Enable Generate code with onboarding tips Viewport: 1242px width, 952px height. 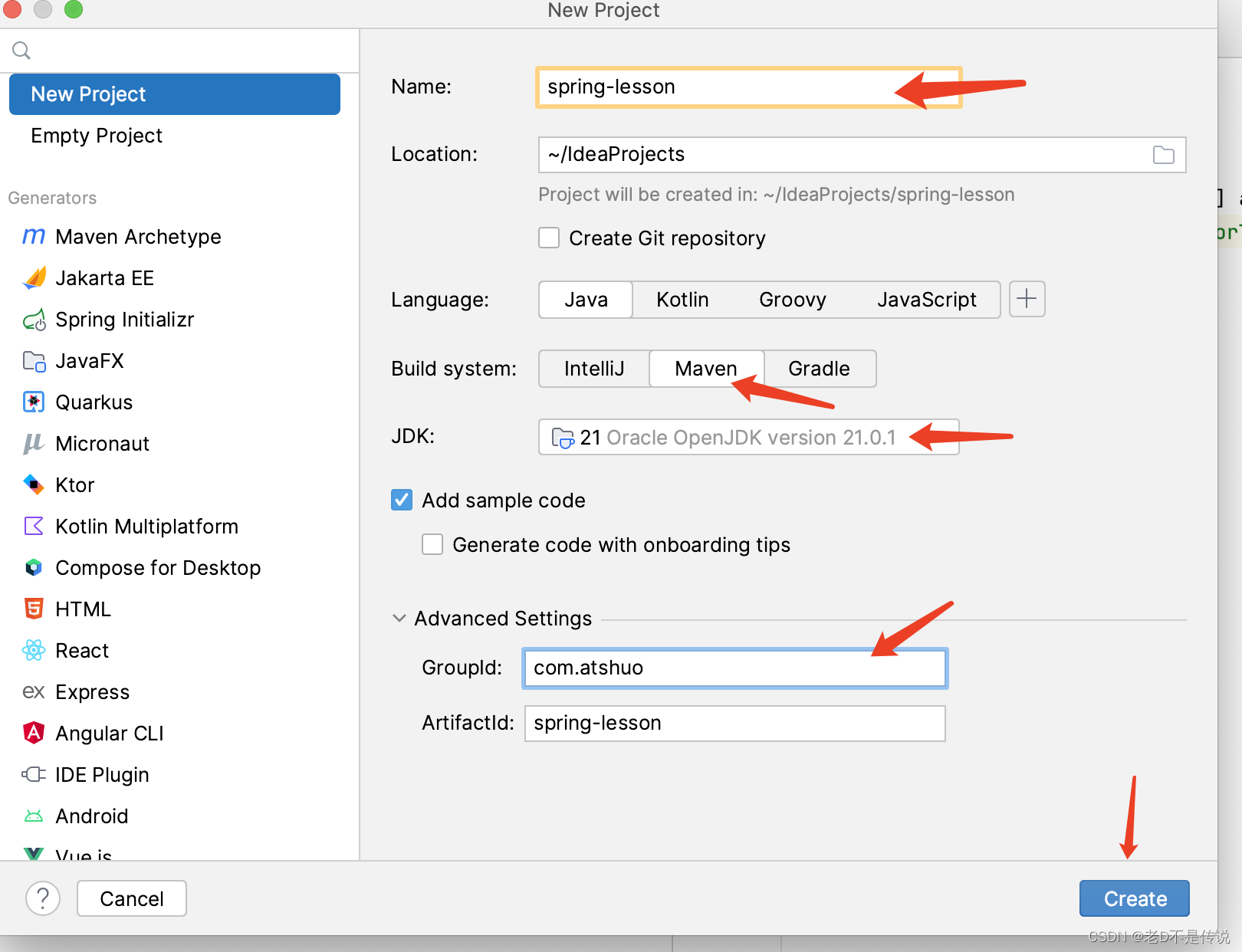432,544
